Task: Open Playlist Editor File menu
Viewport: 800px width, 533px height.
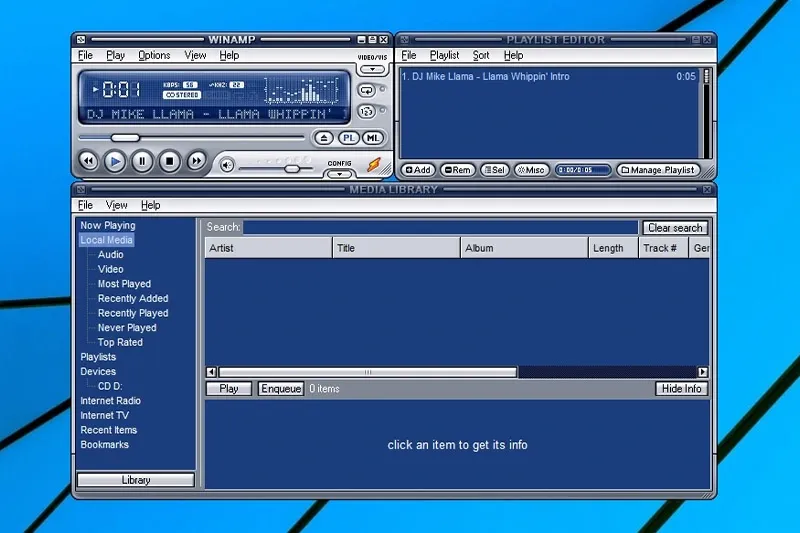Action: click(x=409, y=55)
